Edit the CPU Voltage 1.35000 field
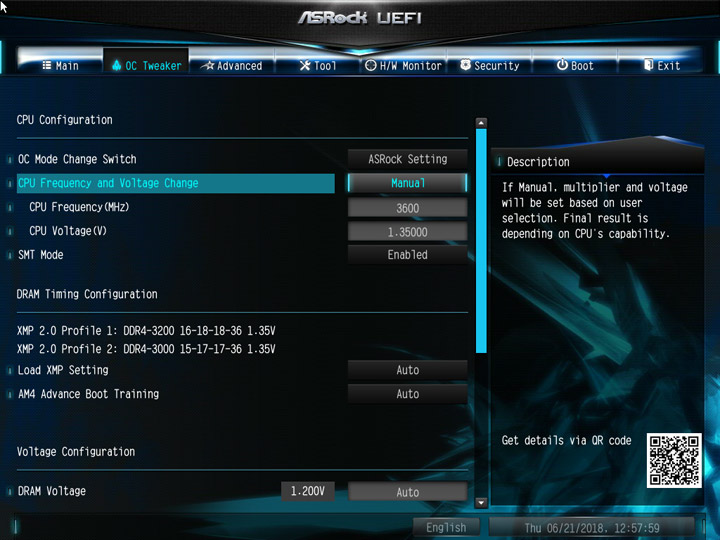The height and width of the screenshot is (540, 720). pyautogui.click(x=407, y=232)
